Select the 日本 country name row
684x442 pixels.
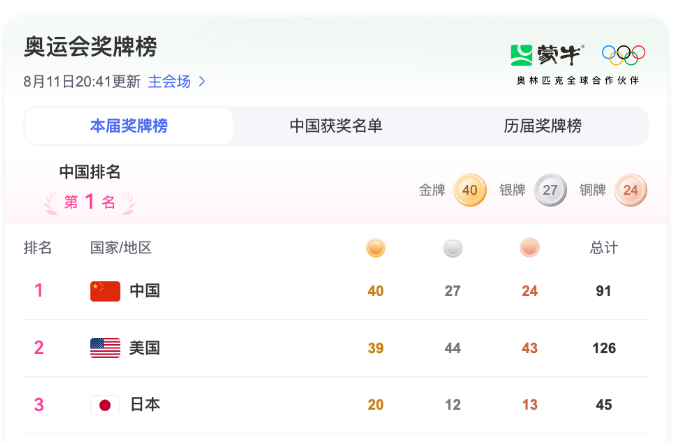click(336, 405)
